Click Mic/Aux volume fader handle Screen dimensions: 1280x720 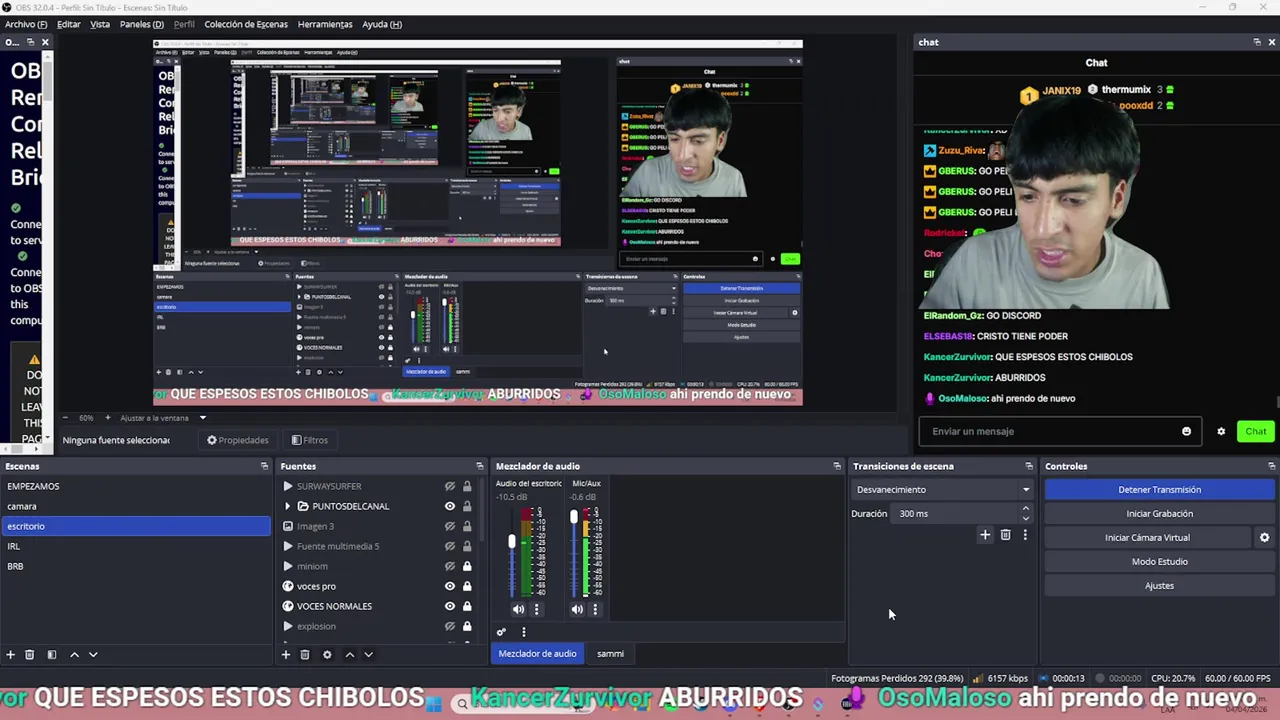click(574, 517)
